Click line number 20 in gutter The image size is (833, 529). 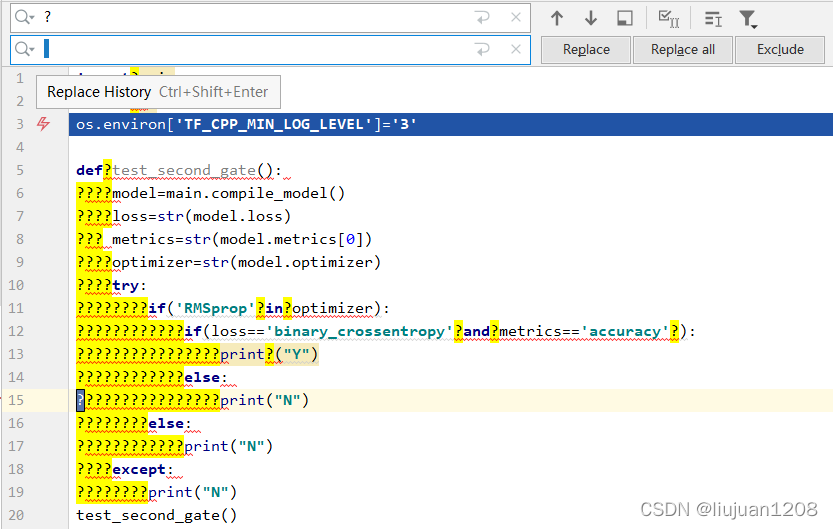click(x=16, y=515)
